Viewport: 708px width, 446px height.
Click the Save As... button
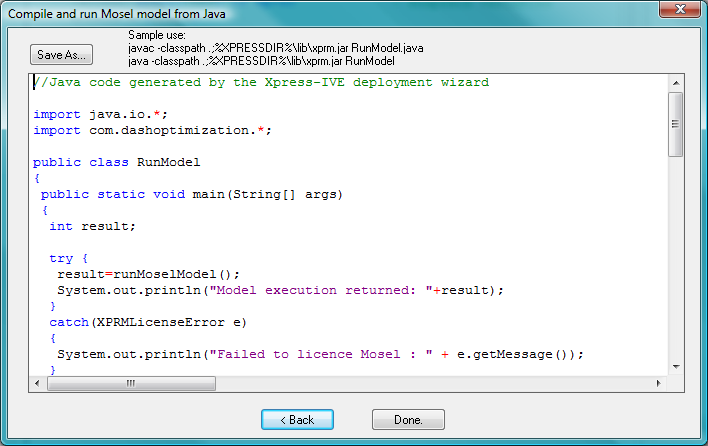(62, 54)
